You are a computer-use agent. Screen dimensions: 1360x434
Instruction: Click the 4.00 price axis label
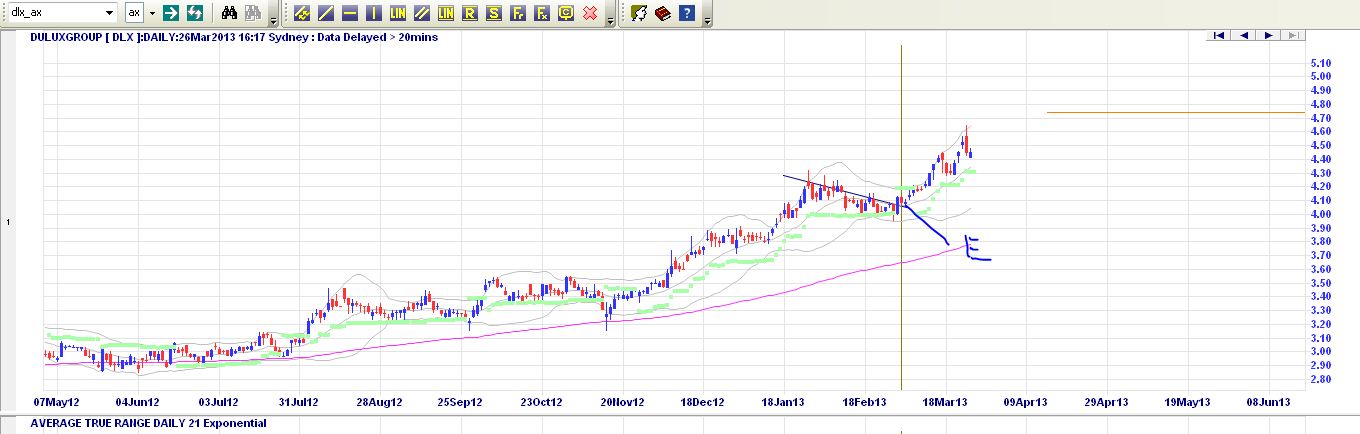[x=1320, y=214]
